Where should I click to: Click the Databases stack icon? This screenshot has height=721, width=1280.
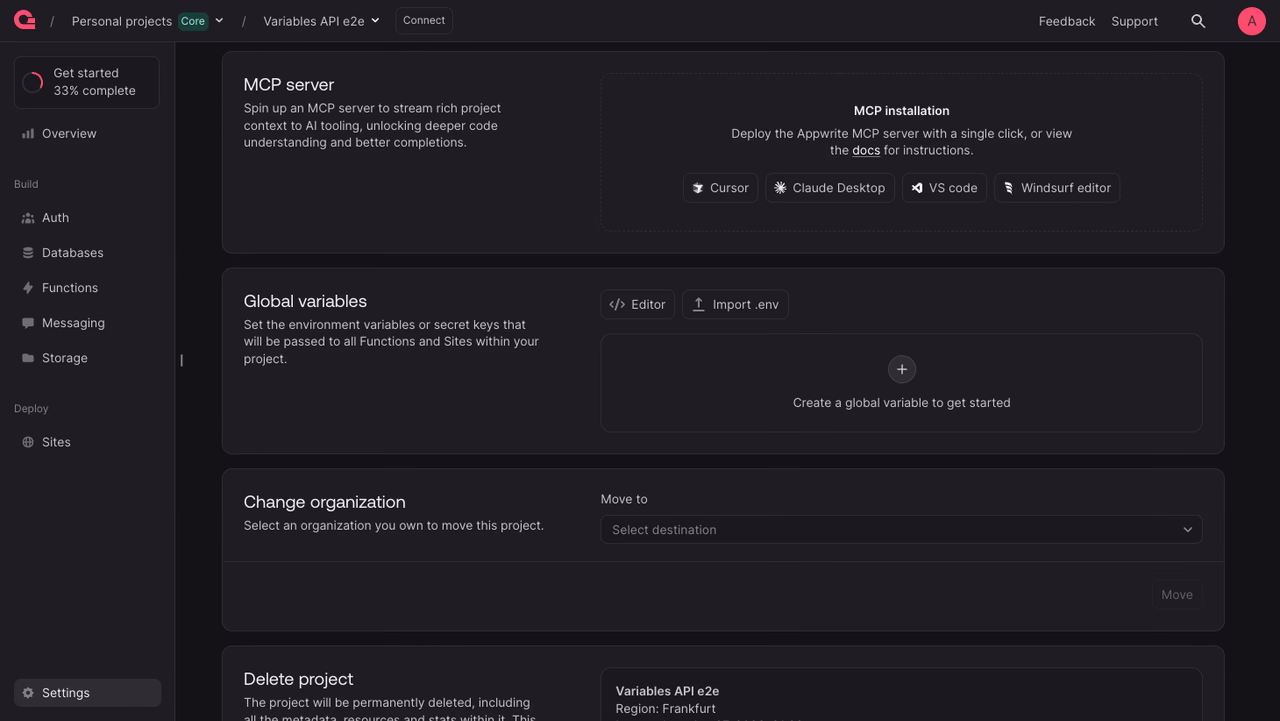[28, 253]
